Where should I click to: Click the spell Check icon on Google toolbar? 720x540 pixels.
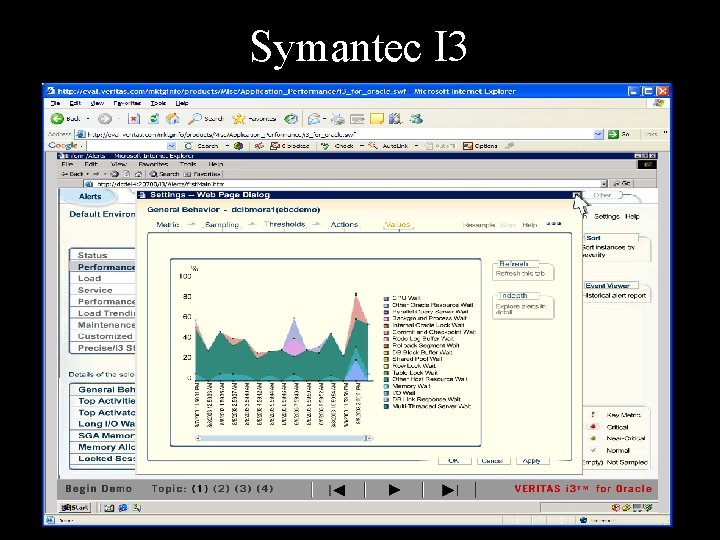click(x=325, y=146)
